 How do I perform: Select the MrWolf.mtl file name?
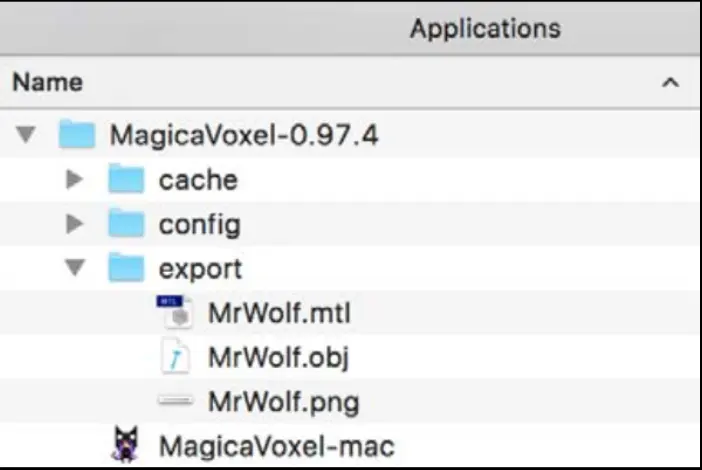[x=279, y=313]
